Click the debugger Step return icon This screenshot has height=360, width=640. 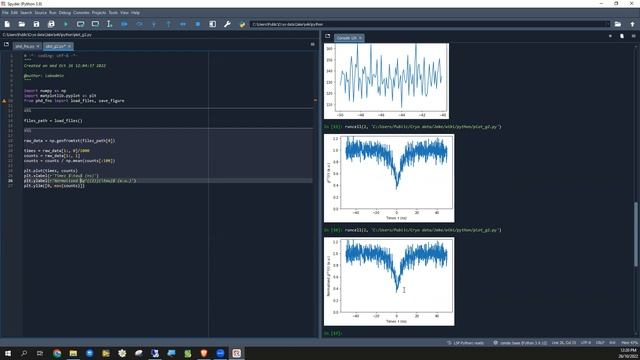pyautogui.click(x=169, y=24)
